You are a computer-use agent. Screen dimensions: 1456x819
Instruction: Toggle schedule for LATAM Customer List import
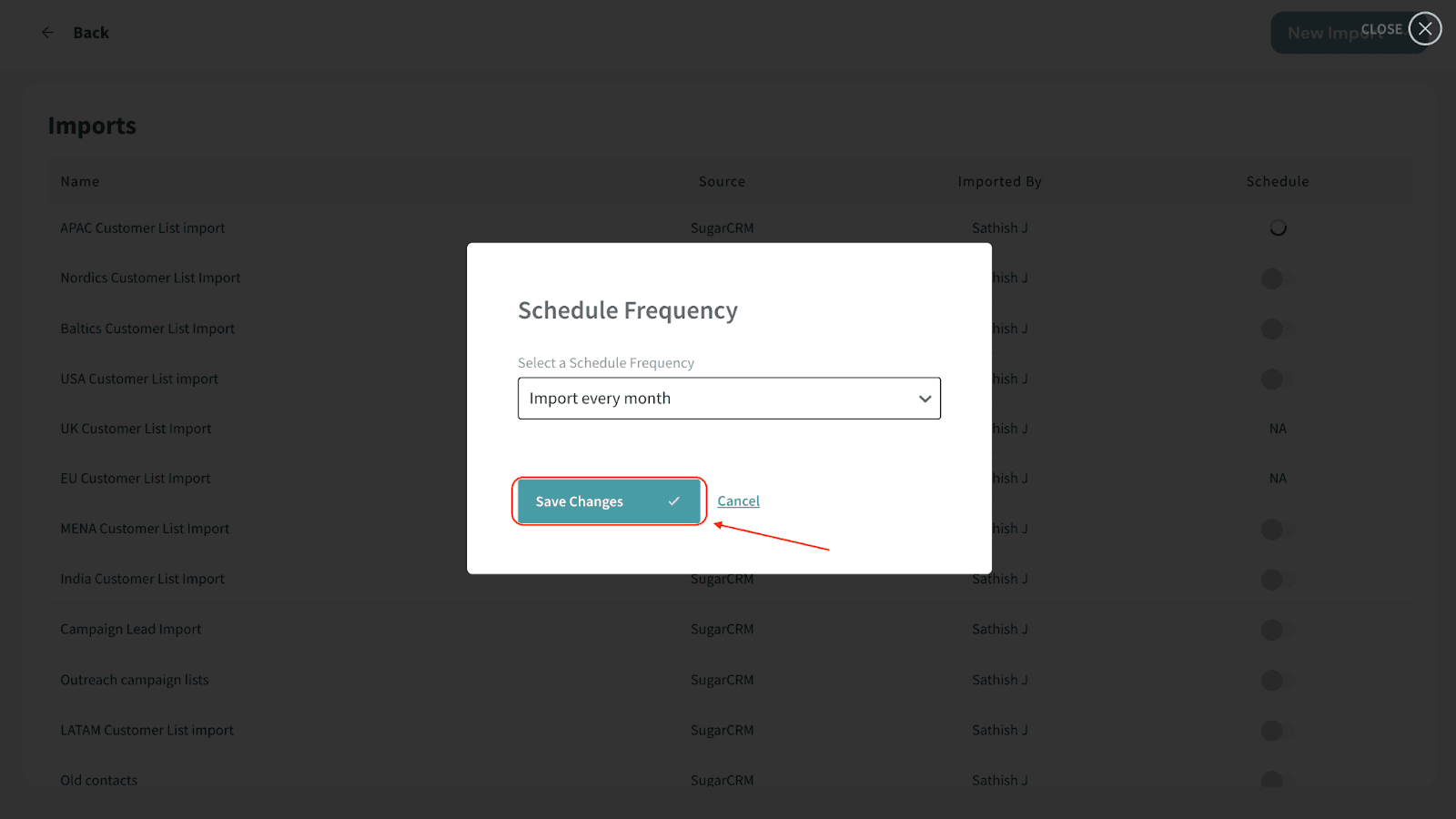click(x=1276, y=730)
